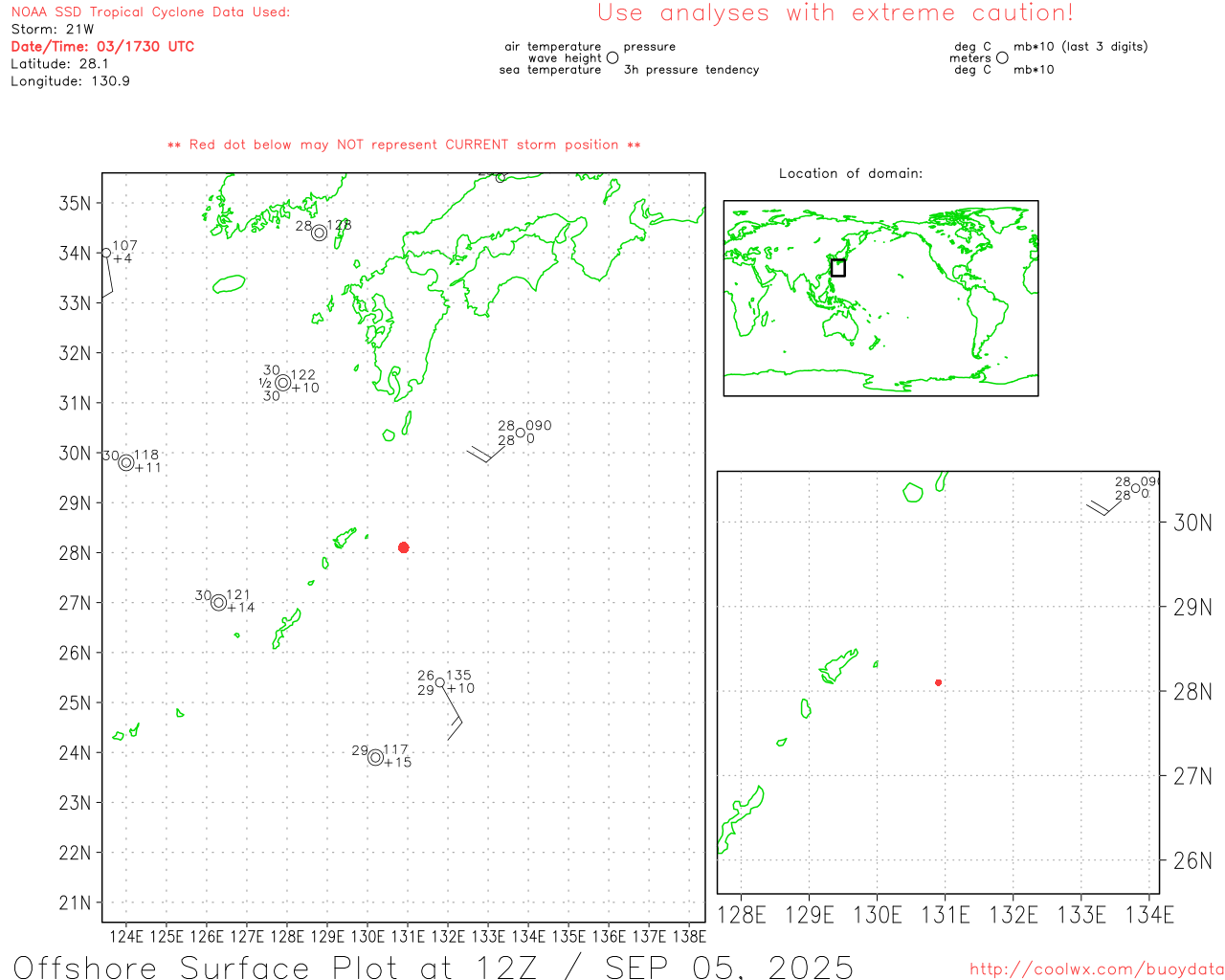Select the station circle reporting pressure 121 near 27N

point(218,603)
